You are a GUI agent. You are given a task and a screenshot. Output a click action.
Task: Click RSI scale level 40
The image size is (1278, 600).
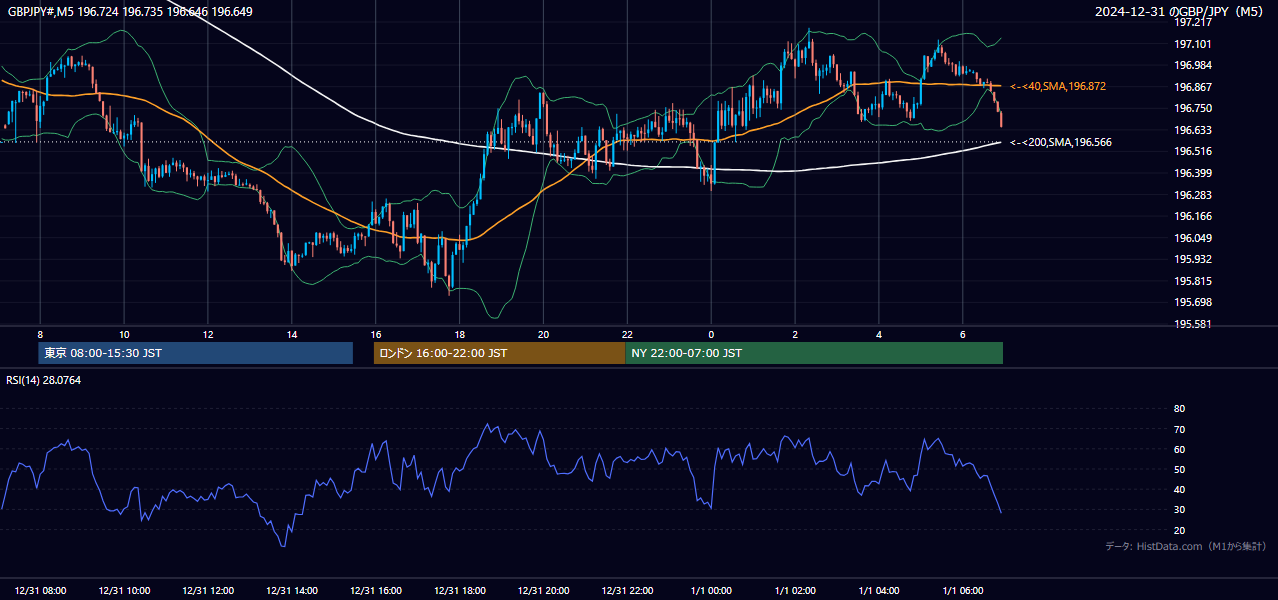[1180, 490]
